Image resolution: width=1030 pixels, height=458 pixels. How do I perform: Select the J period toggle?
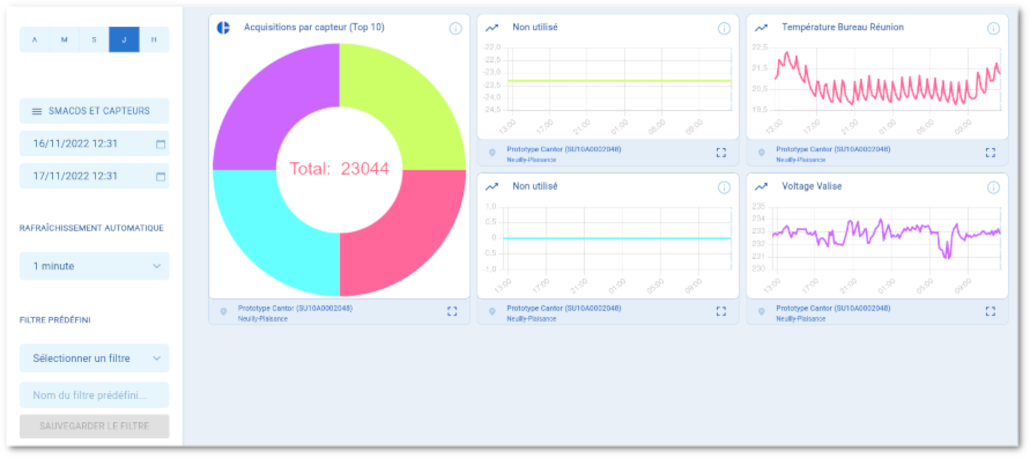coord(124,40)
